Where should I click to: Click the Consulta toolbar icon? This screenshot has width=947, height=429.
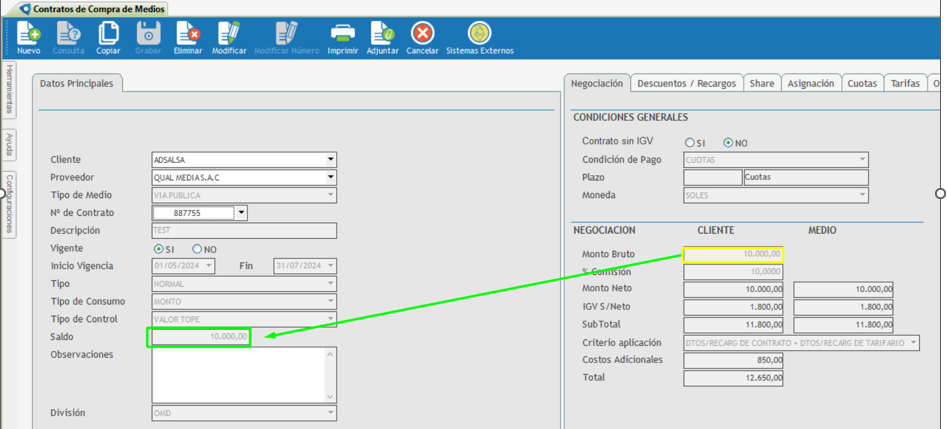68,33
